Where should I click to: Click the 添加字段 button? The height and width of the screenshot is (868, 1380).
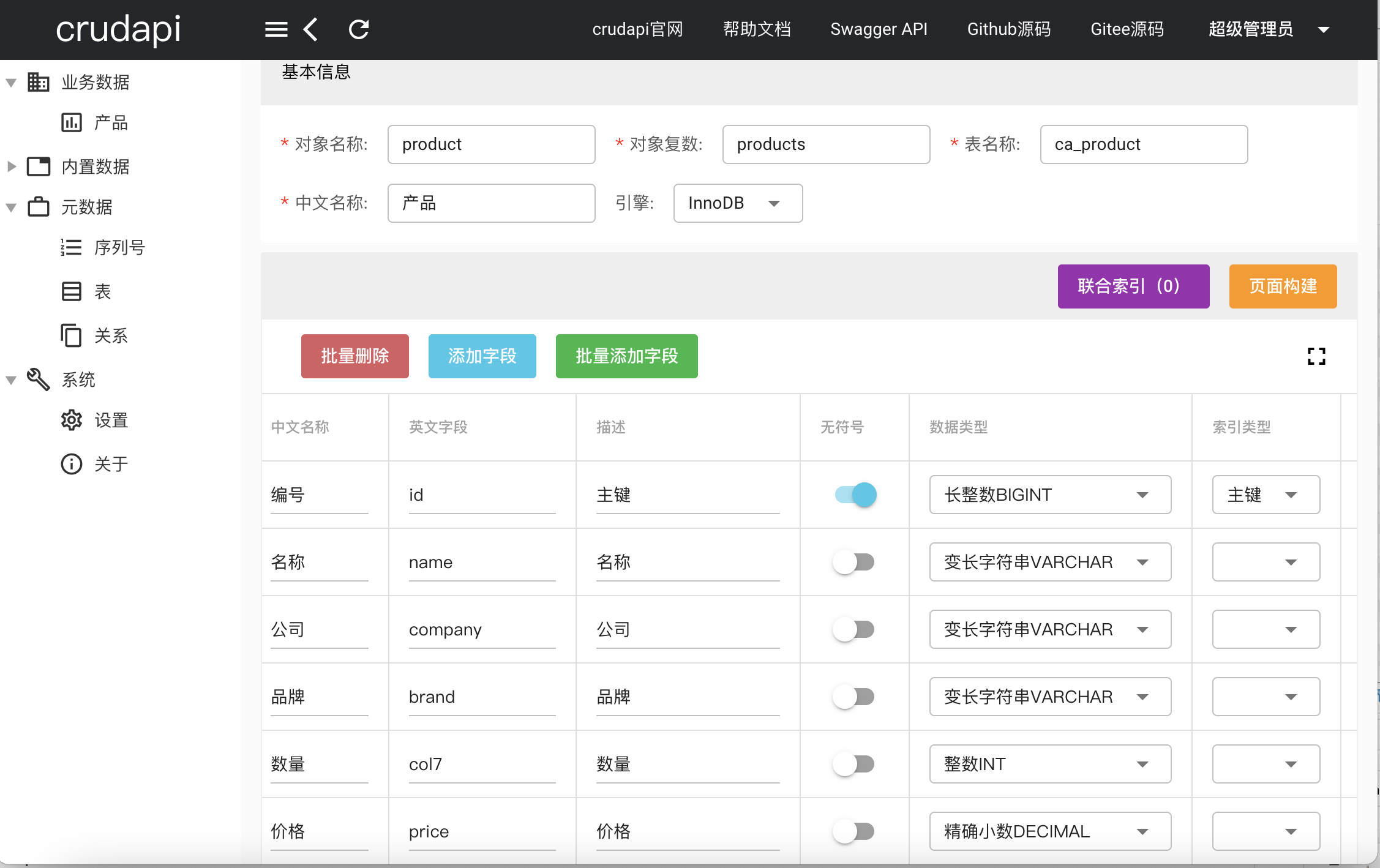pyautogui.click(x=482, y=356)
